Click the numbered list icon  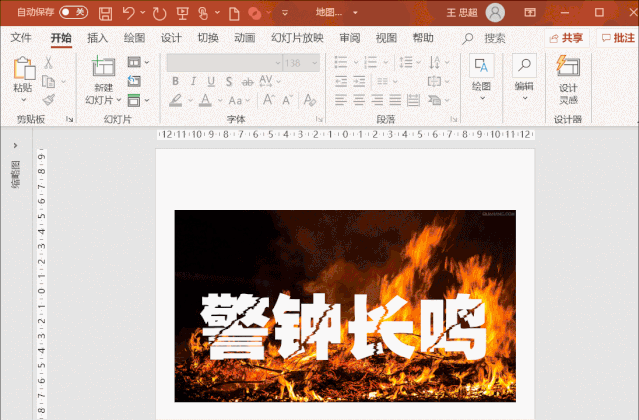pyautogui.click(x=370, y=62)
